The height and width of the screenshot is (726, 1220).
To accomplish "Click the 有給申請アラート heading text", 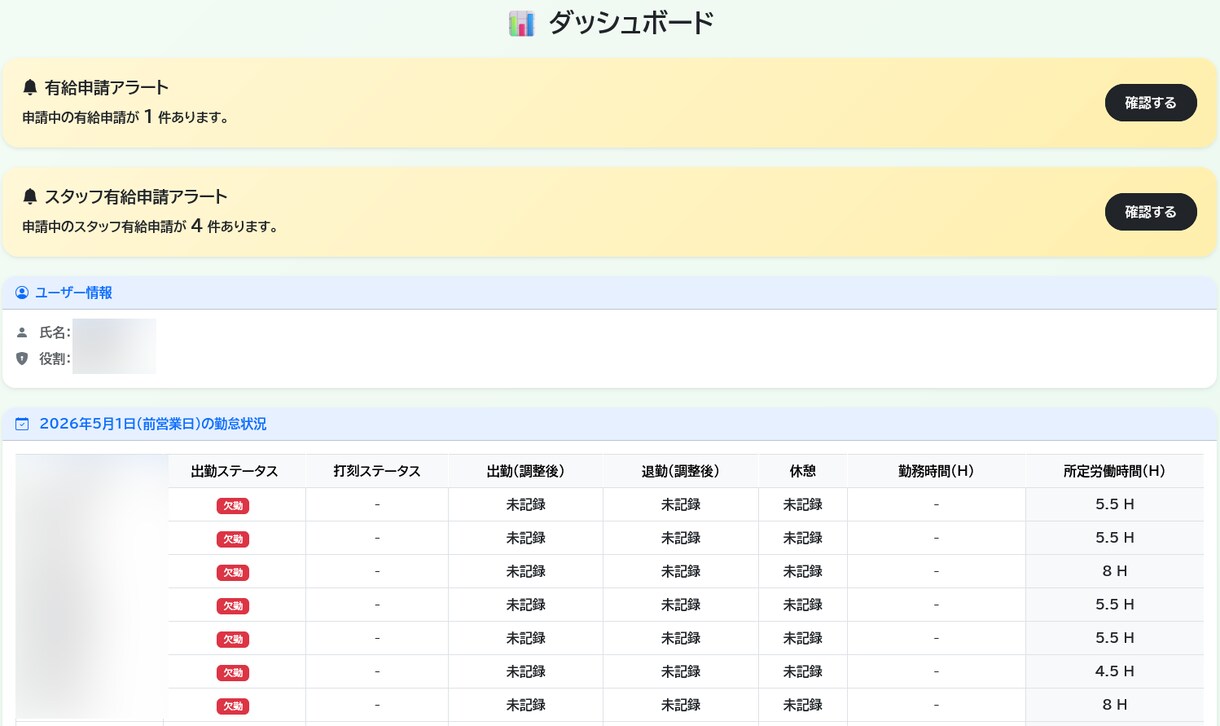I will 107,87.
